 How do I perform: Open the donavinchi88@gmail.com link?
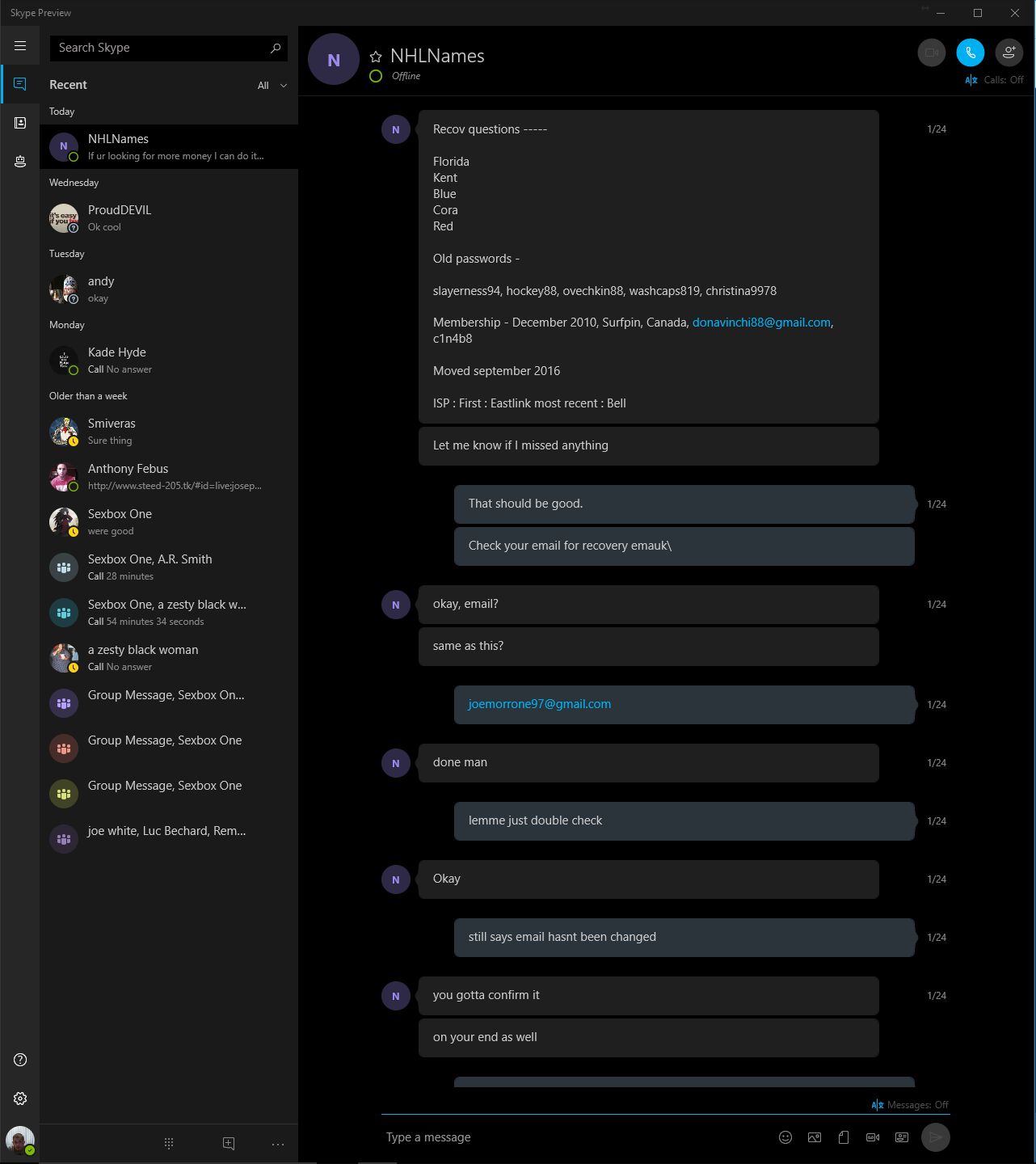pos(761,323)
